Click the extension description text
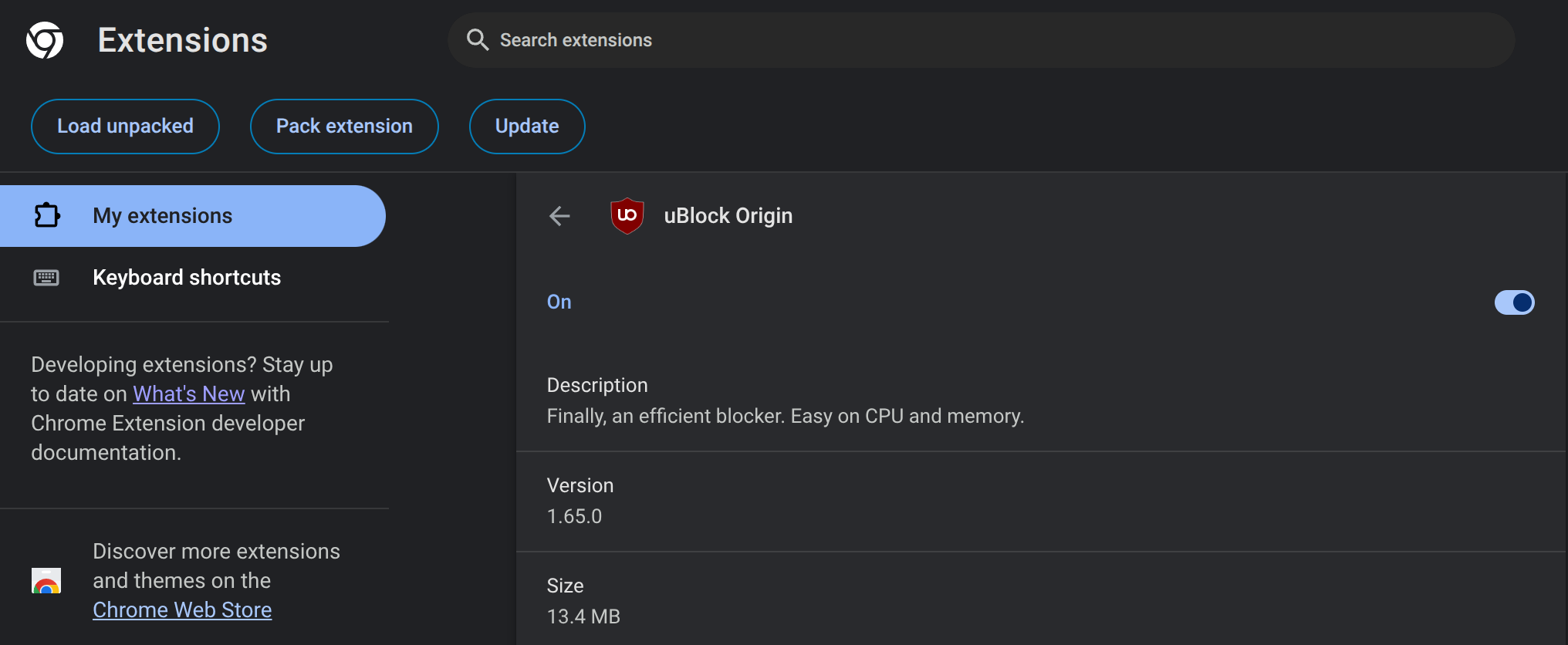The height and width of the screenshot is (645, 1568). pyautogui.click(x=785, y=417)
